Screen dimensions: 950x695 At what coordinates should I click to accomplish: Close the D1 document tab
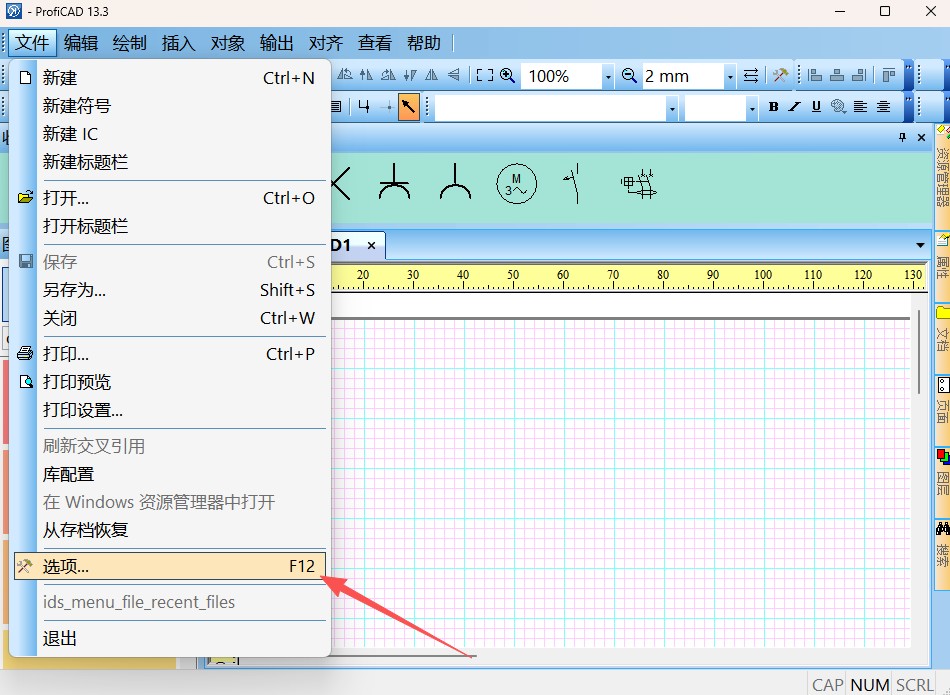[x=371, y=245]
